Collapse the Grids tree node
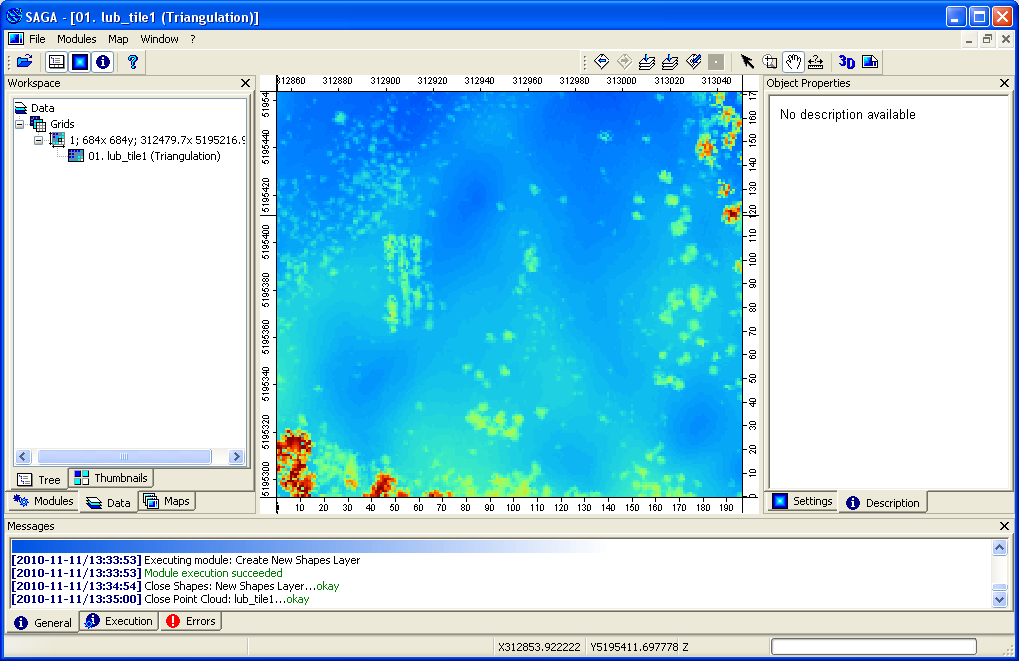1019x661 pixels. [21, 123]
